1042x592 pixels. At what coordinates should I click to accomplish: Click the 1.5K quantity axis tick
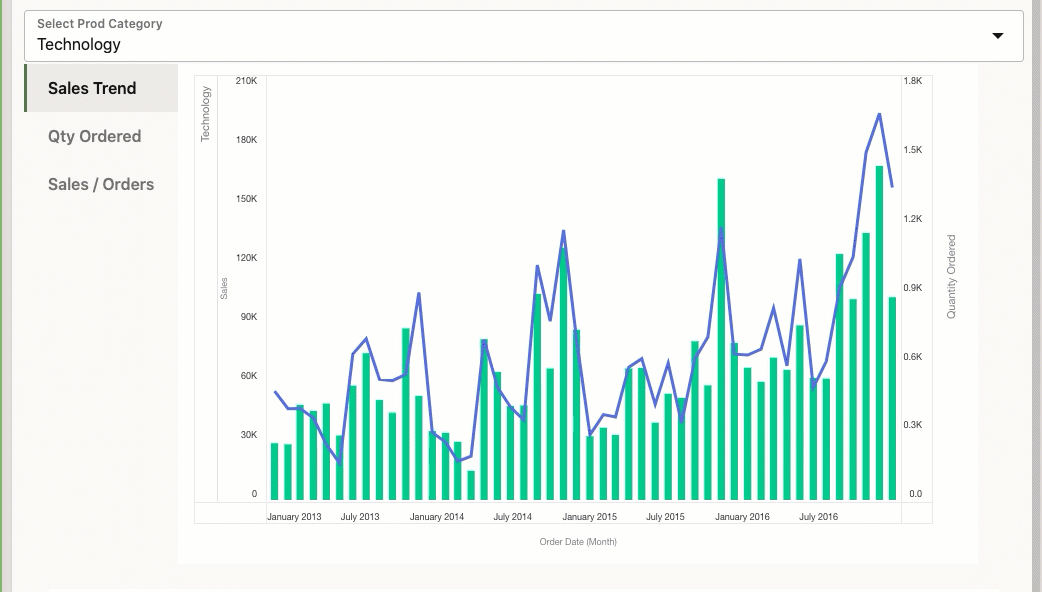(913, 149)
